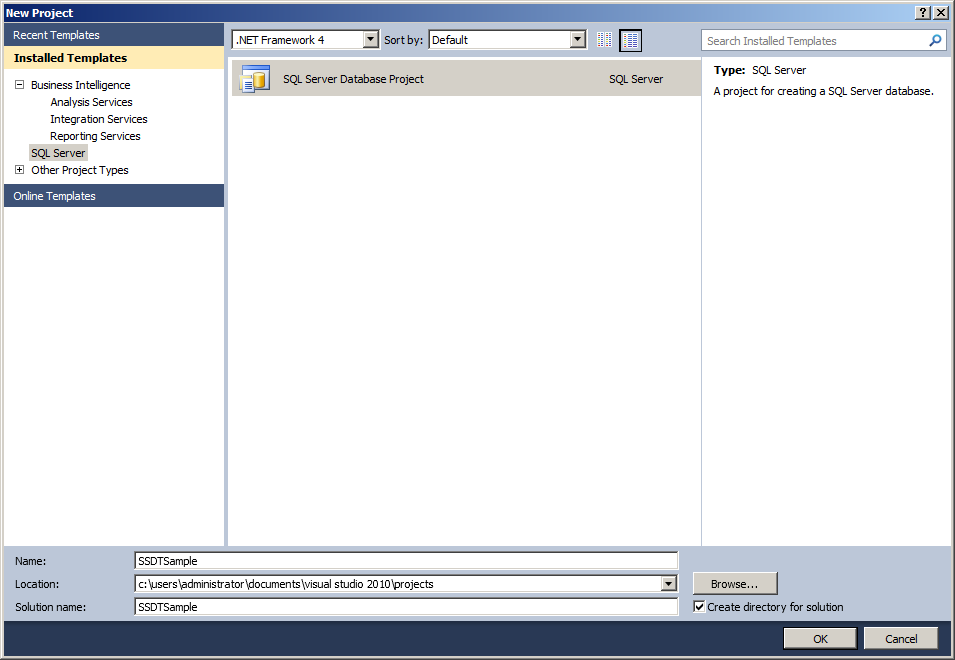Switch to Recent Templates section
Screen dimensions: 955x660
tap(55, 34)
